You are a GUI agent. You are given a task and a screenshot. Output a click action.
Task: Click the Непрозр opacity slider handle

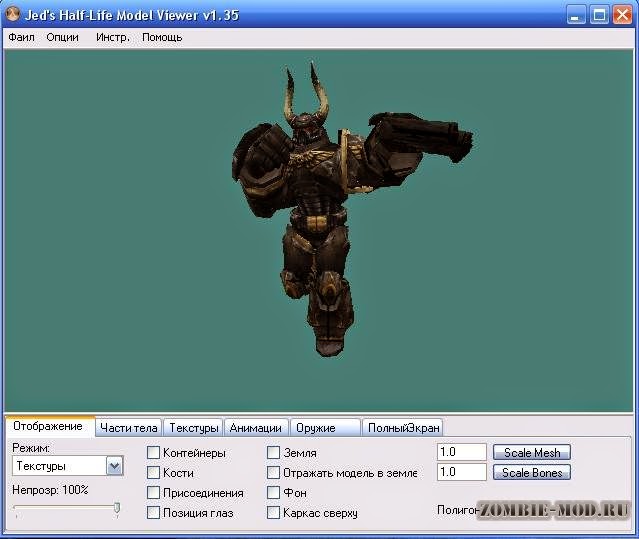click(x=117, y=508)
